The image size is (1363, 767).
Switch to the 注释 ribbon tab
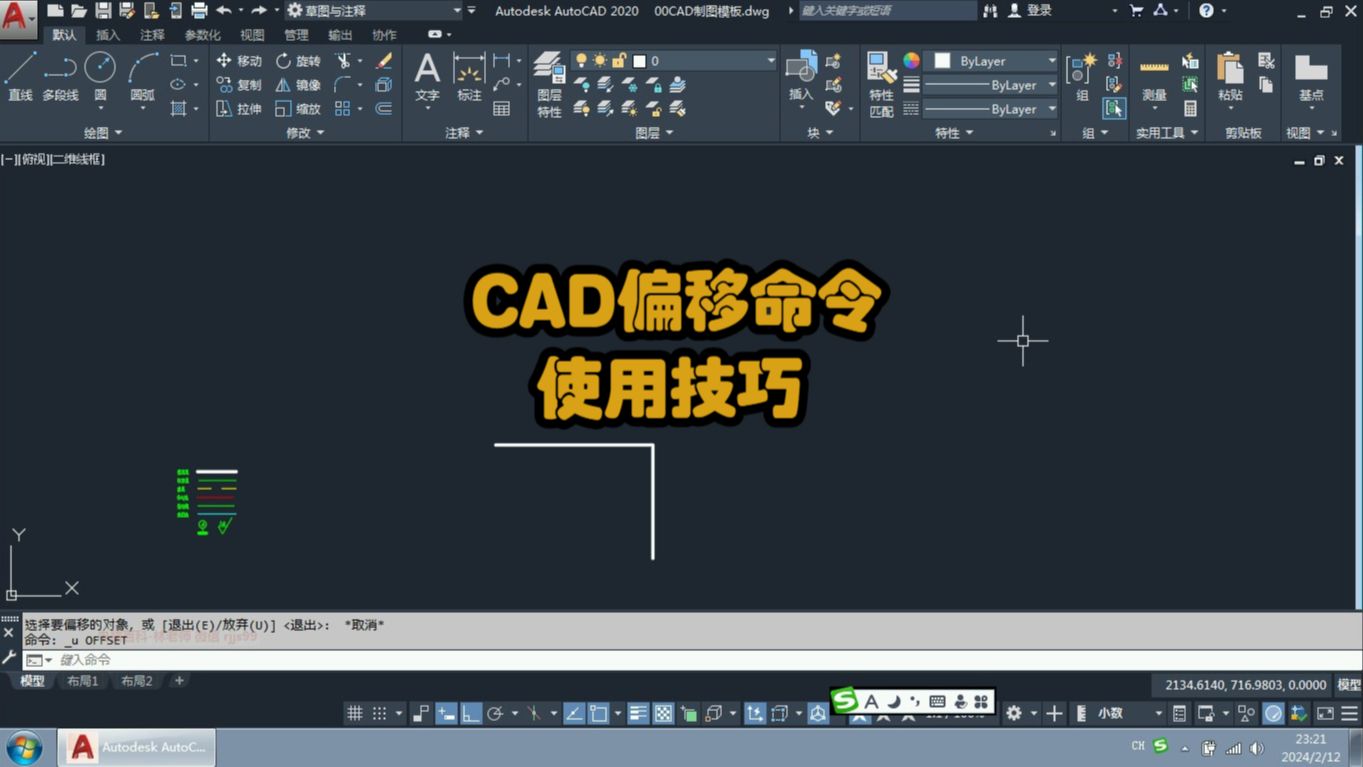click(152, 35)
